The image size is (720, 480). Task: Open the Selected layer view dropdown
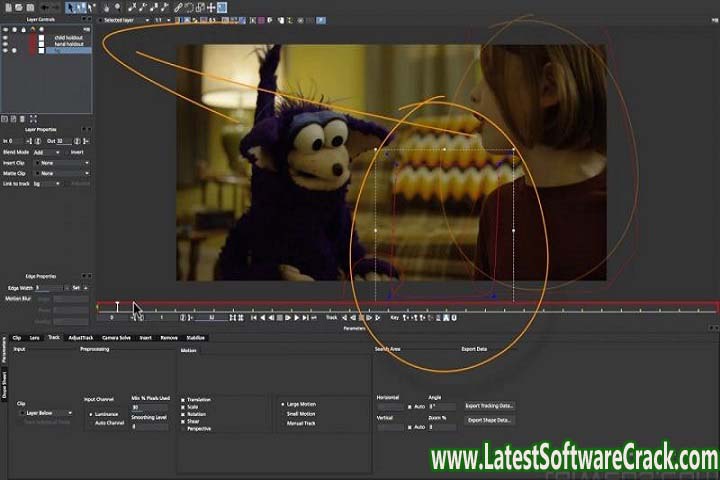click(124, 20)
